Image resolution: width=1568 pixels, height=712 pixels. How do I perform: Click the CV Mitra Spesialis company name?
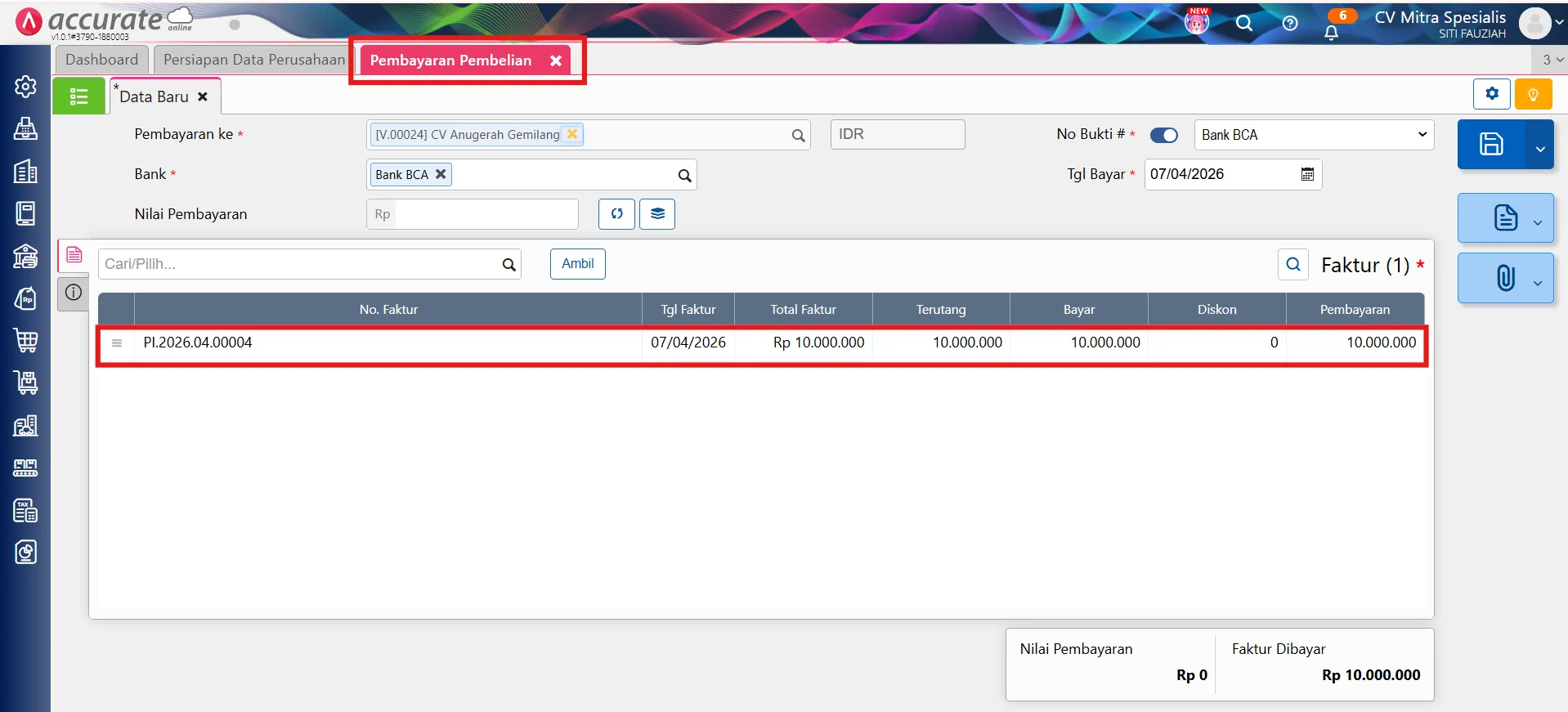pyautogui.click(x=1440, y=17)
